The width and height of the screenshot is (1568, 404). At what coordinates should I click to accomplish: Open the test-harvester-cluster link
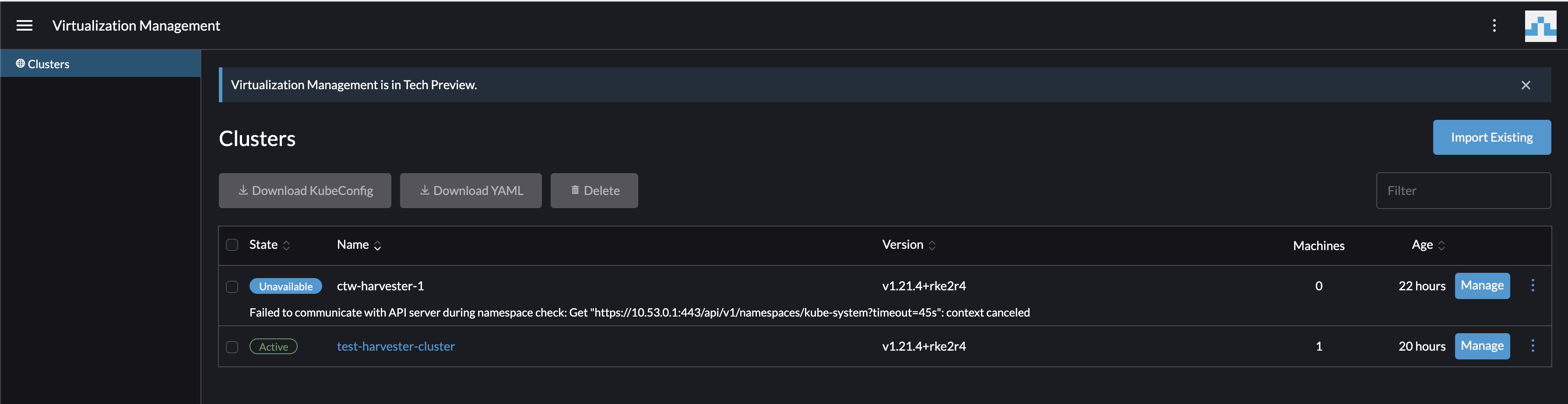(396, 346)
